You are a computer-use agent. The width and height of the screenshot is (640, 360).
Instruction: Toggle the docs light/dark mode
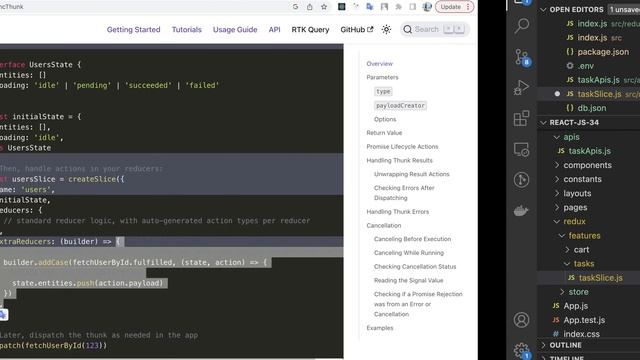(386, 29)
